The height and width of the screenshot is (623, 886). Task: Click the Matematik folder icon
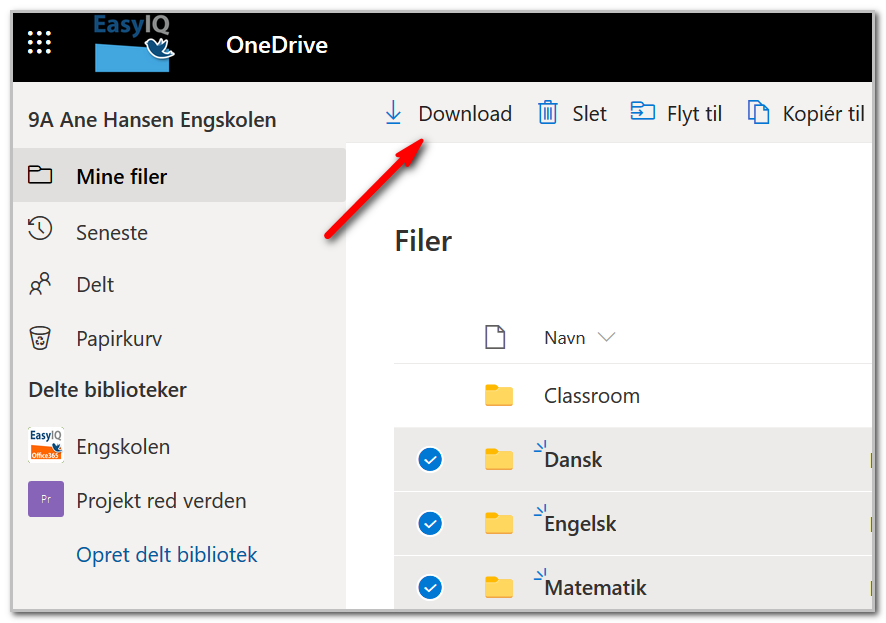pyautogui.click(x=499, y=587)
